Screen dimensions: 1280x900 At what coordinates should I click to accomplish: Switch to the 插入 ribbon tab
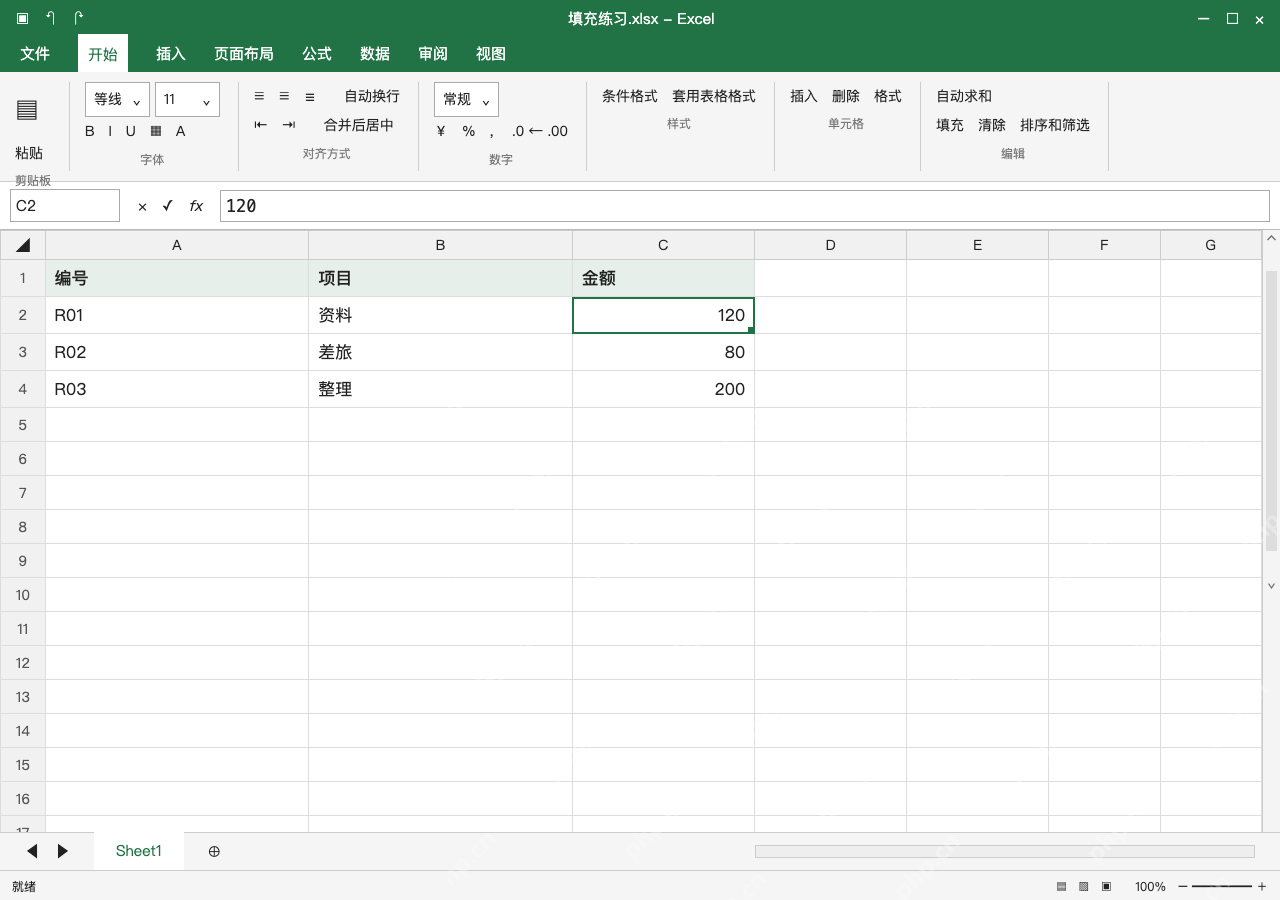click(171, 54)
